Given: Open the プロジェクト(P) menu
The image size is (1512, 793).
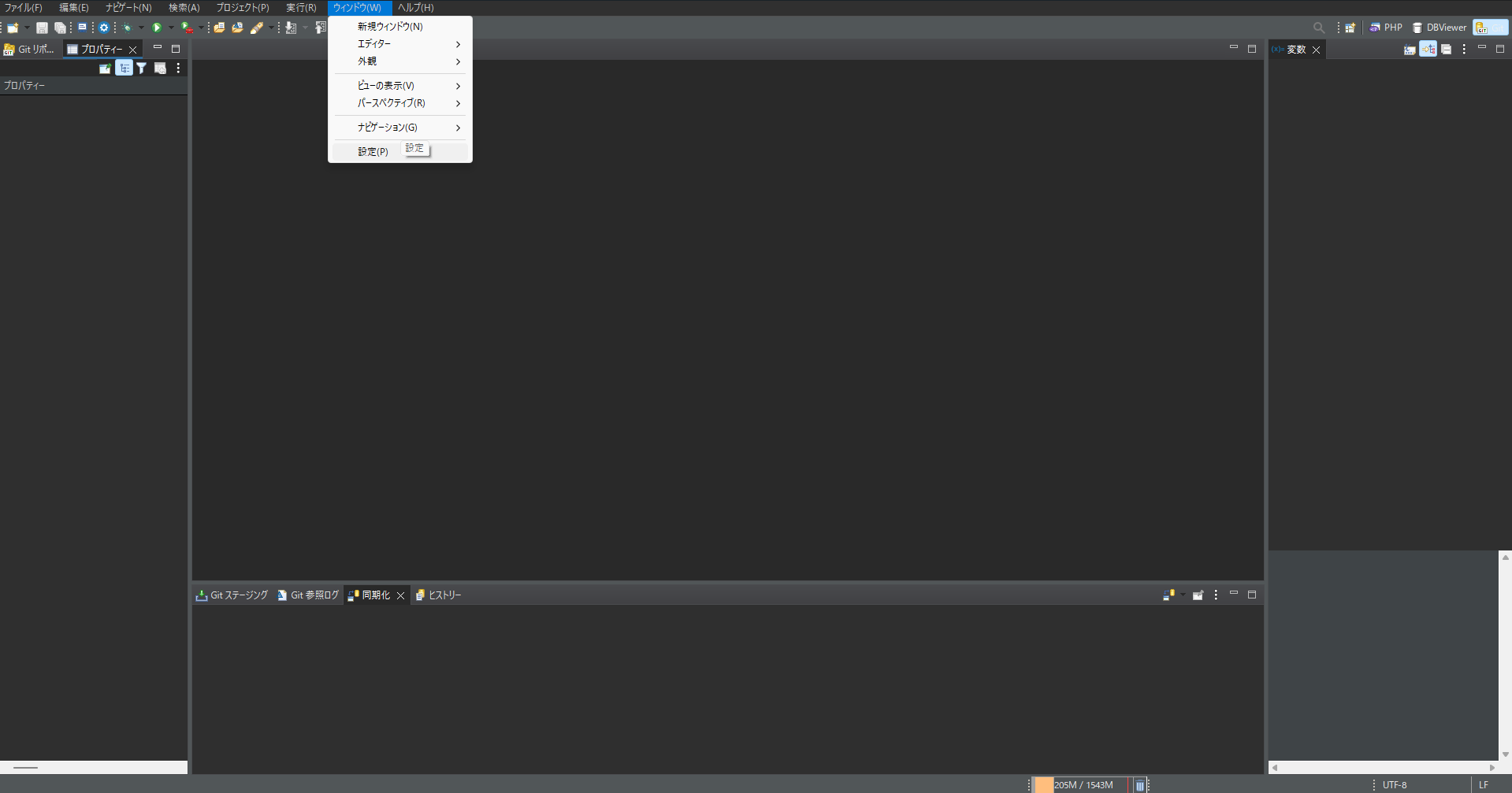Looking at the screenshot, I should [x=243, y=8].
